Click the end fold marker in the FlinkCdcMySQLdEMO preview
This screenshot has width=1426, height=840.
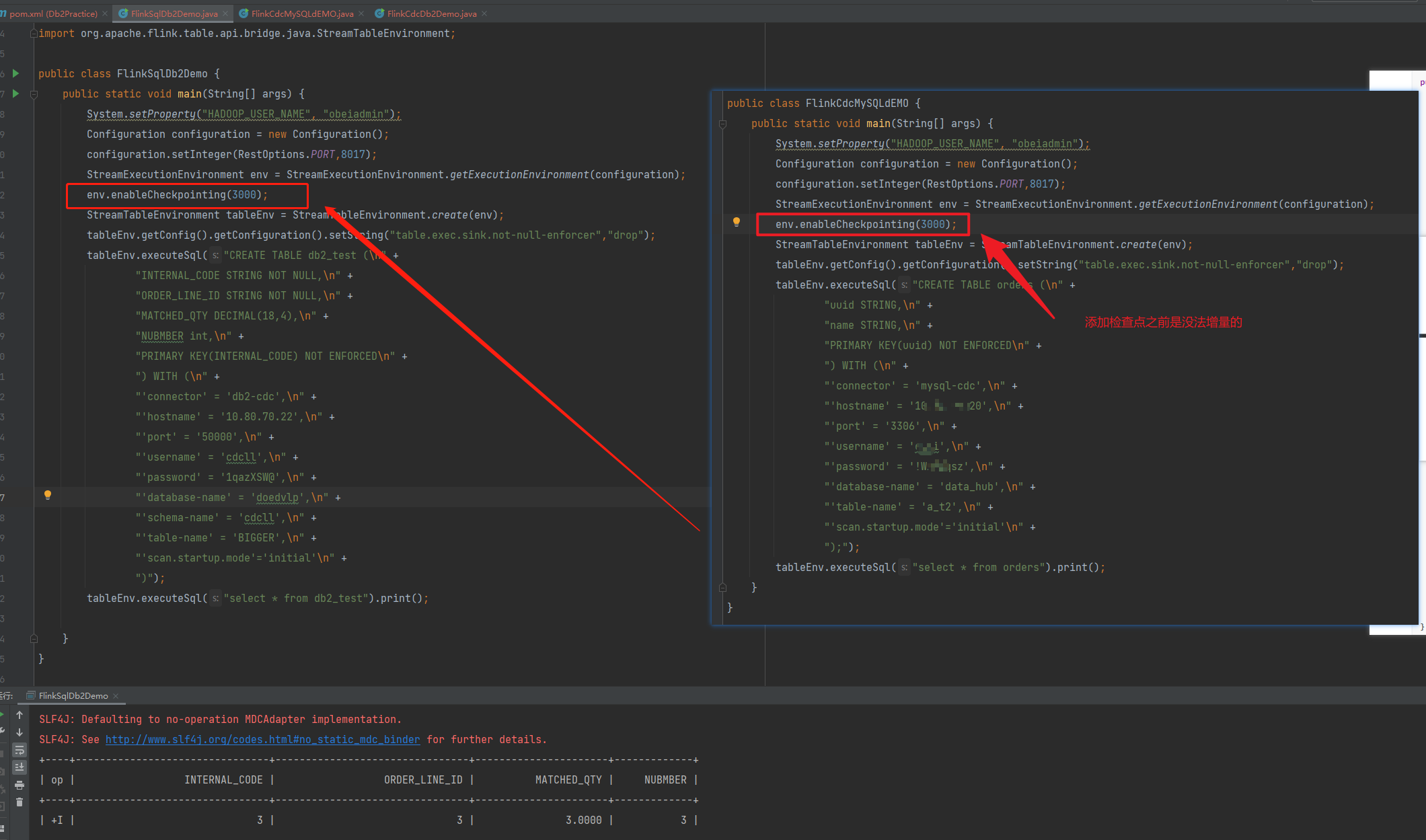pyautogui.click(x=723, y=587)
